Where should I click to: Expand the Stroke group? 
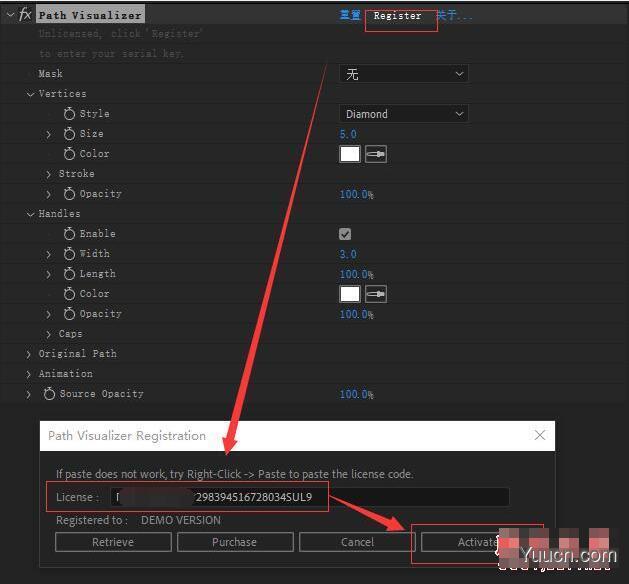click(49, 174)
